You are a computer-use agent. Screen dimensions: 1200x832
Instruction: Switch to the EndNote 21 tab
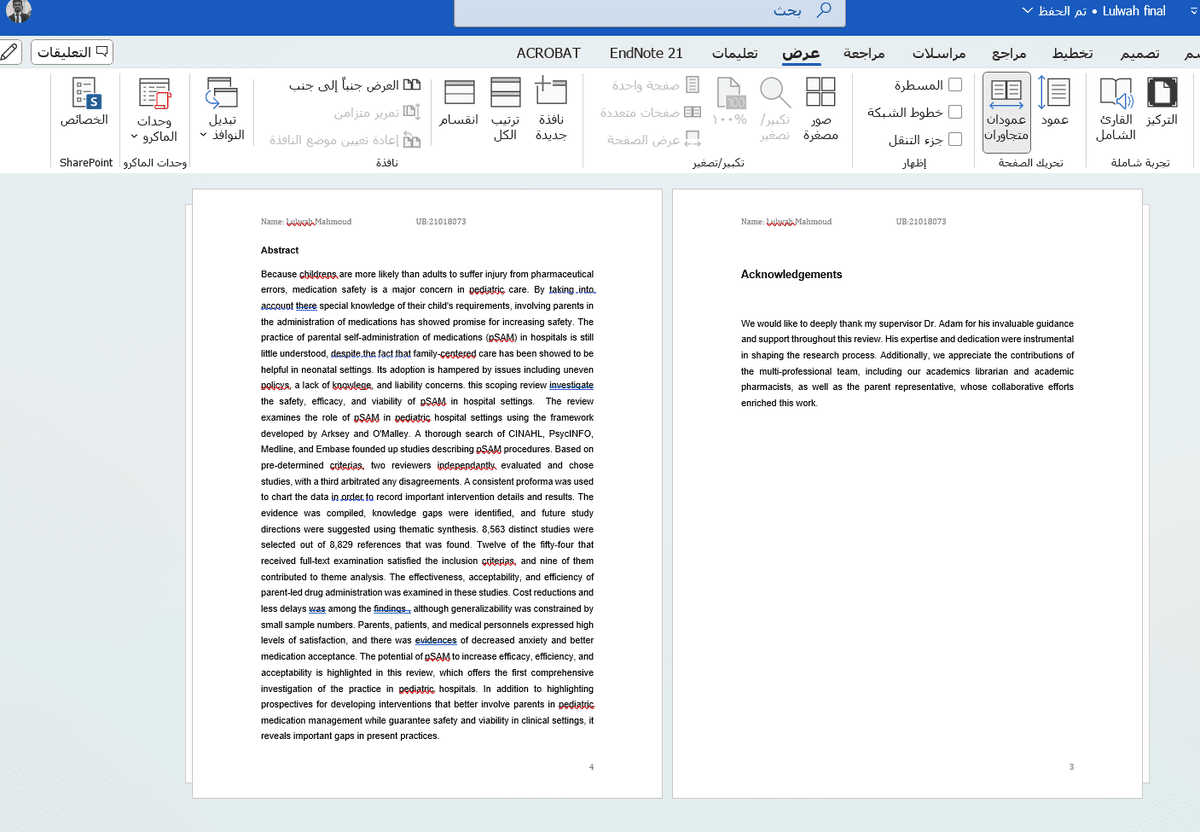click(646, 53)
